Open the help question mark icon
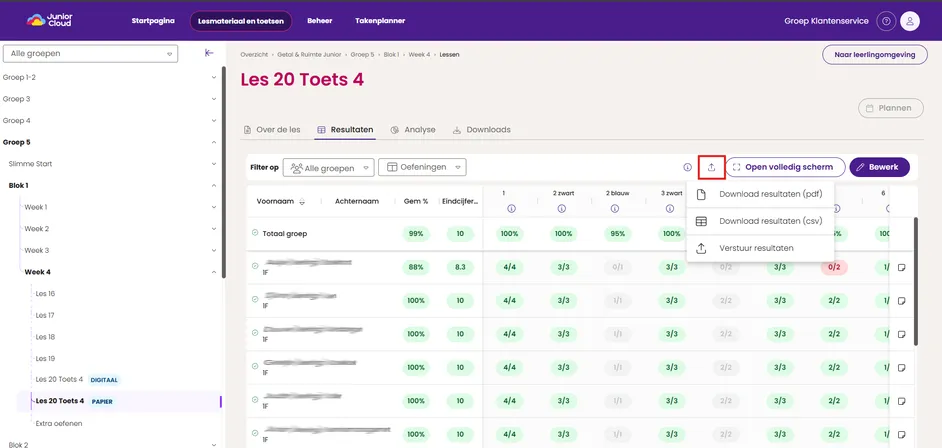 click(x=886, y=21)
